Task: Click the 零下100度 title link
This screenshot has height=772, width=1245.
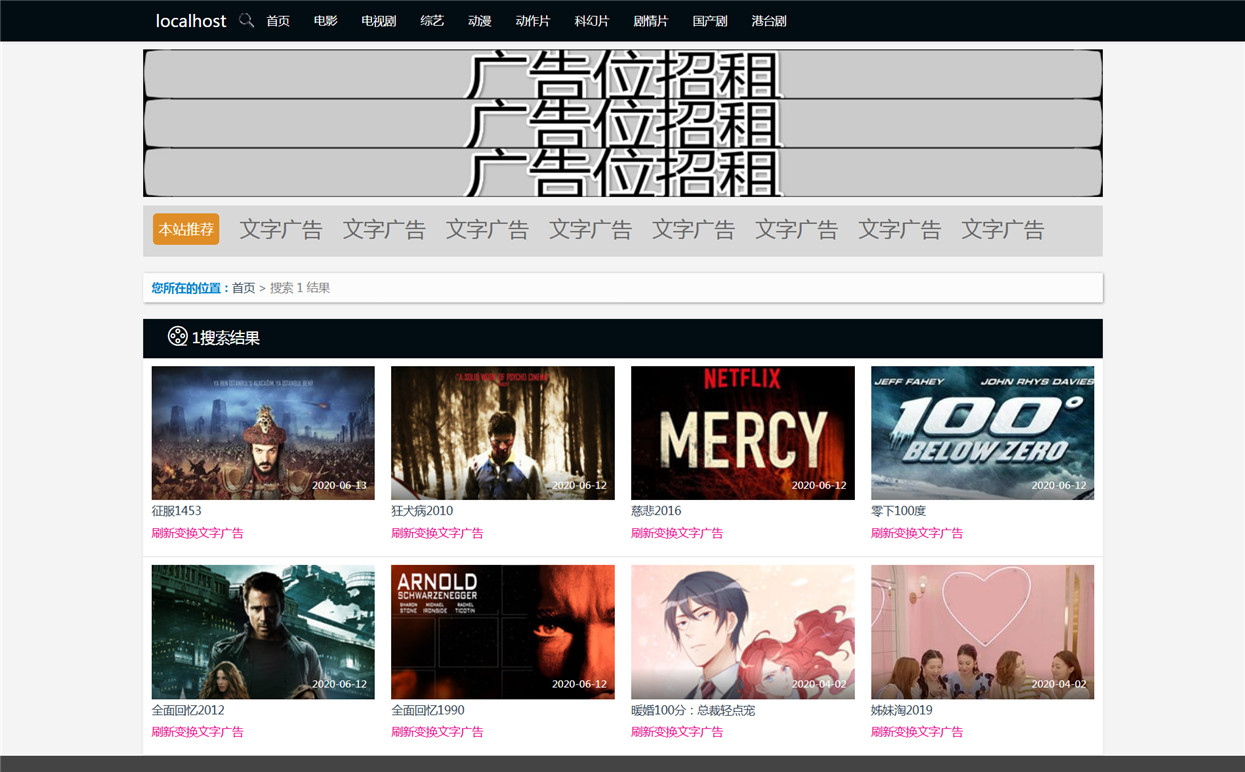Action: [898, 511]
